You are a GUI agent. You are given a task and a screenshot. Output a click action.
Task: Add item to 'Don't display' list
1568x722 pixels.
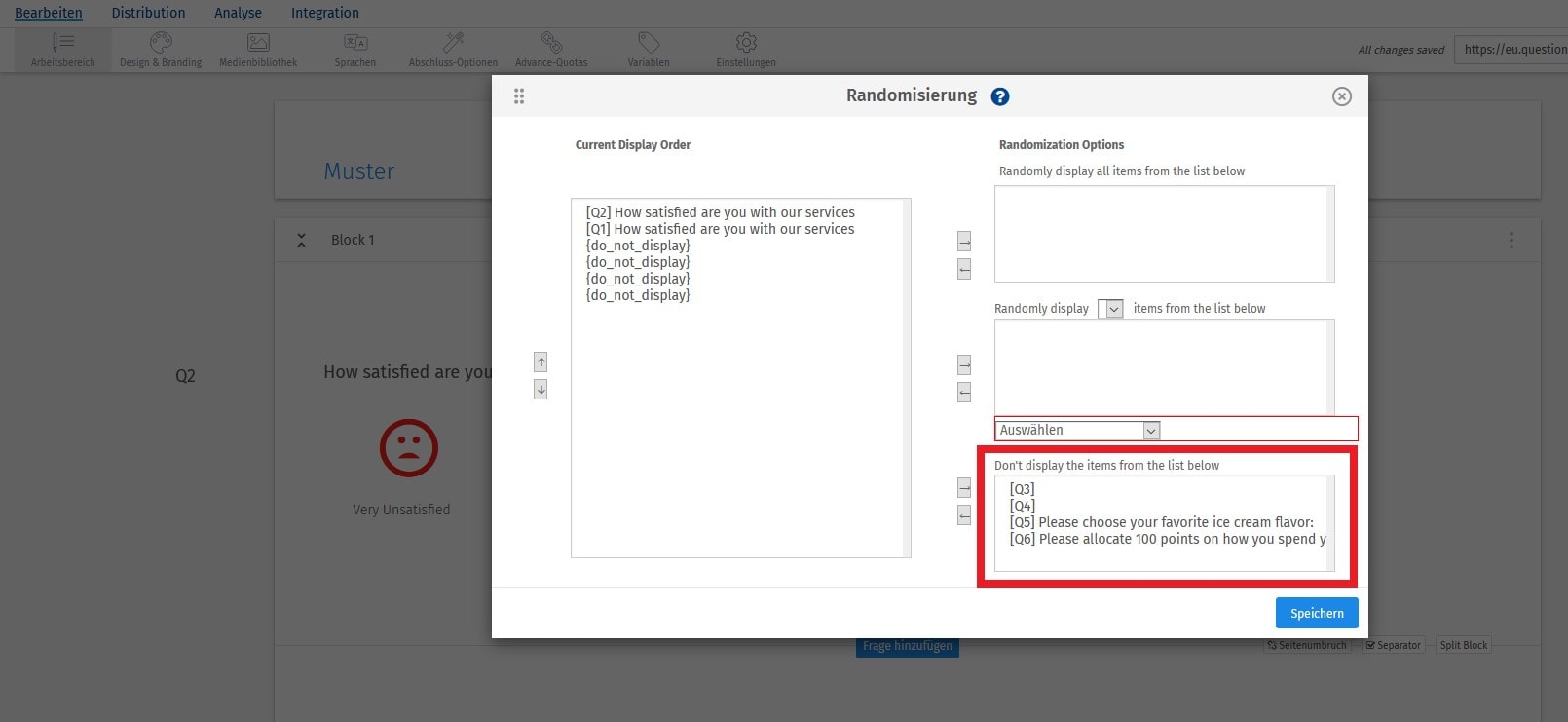click(964, 487)
